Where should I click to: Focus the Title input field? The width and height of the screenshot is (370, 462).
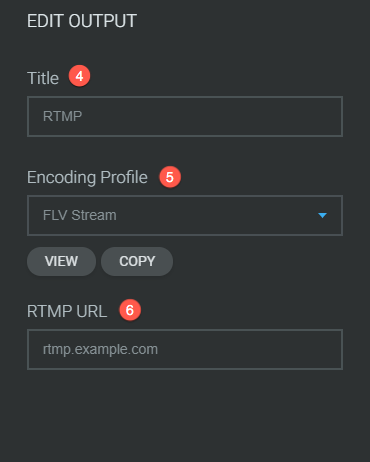point(185,116)
